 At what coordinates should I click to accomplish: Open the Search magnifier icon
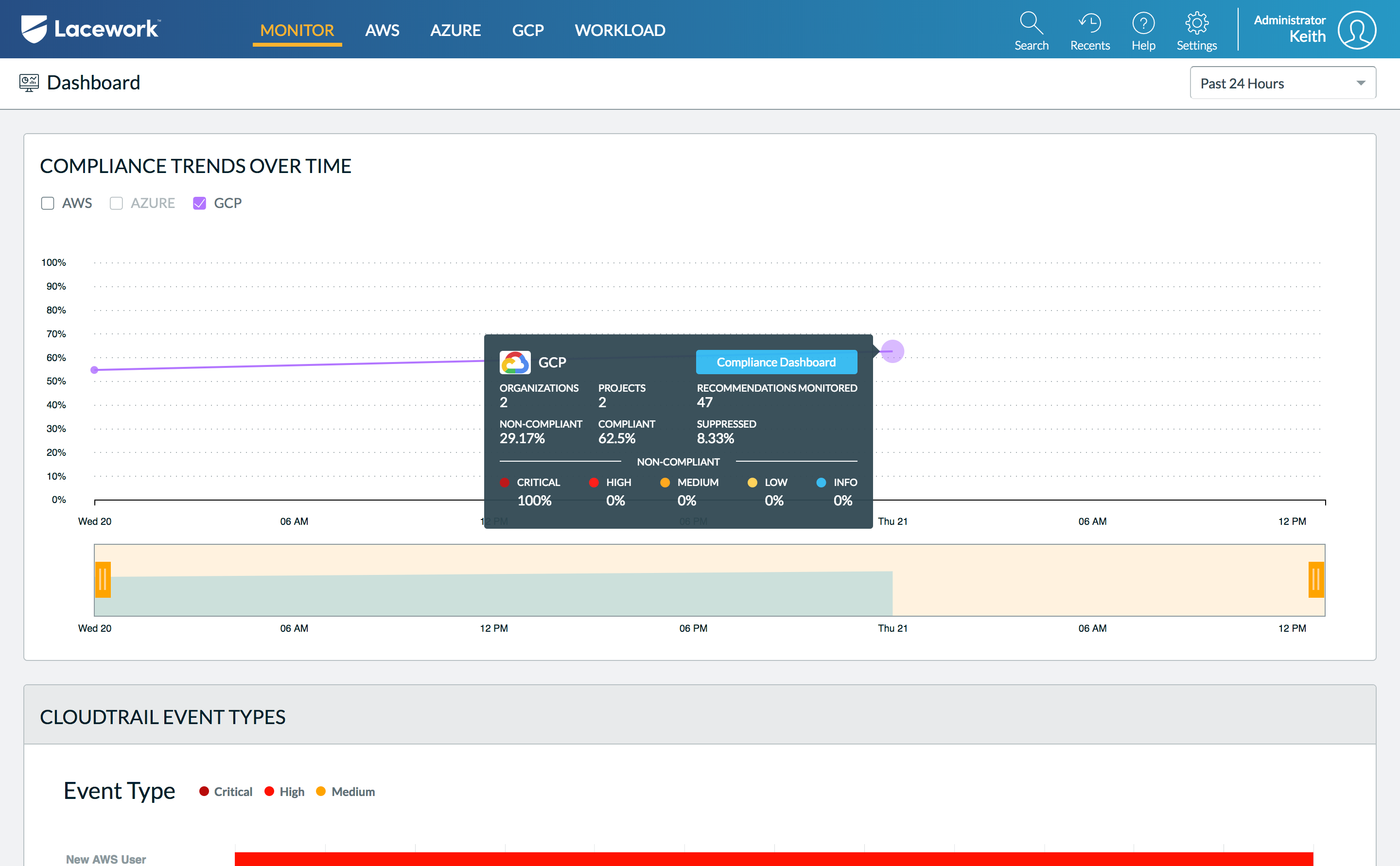point(1031,23)
